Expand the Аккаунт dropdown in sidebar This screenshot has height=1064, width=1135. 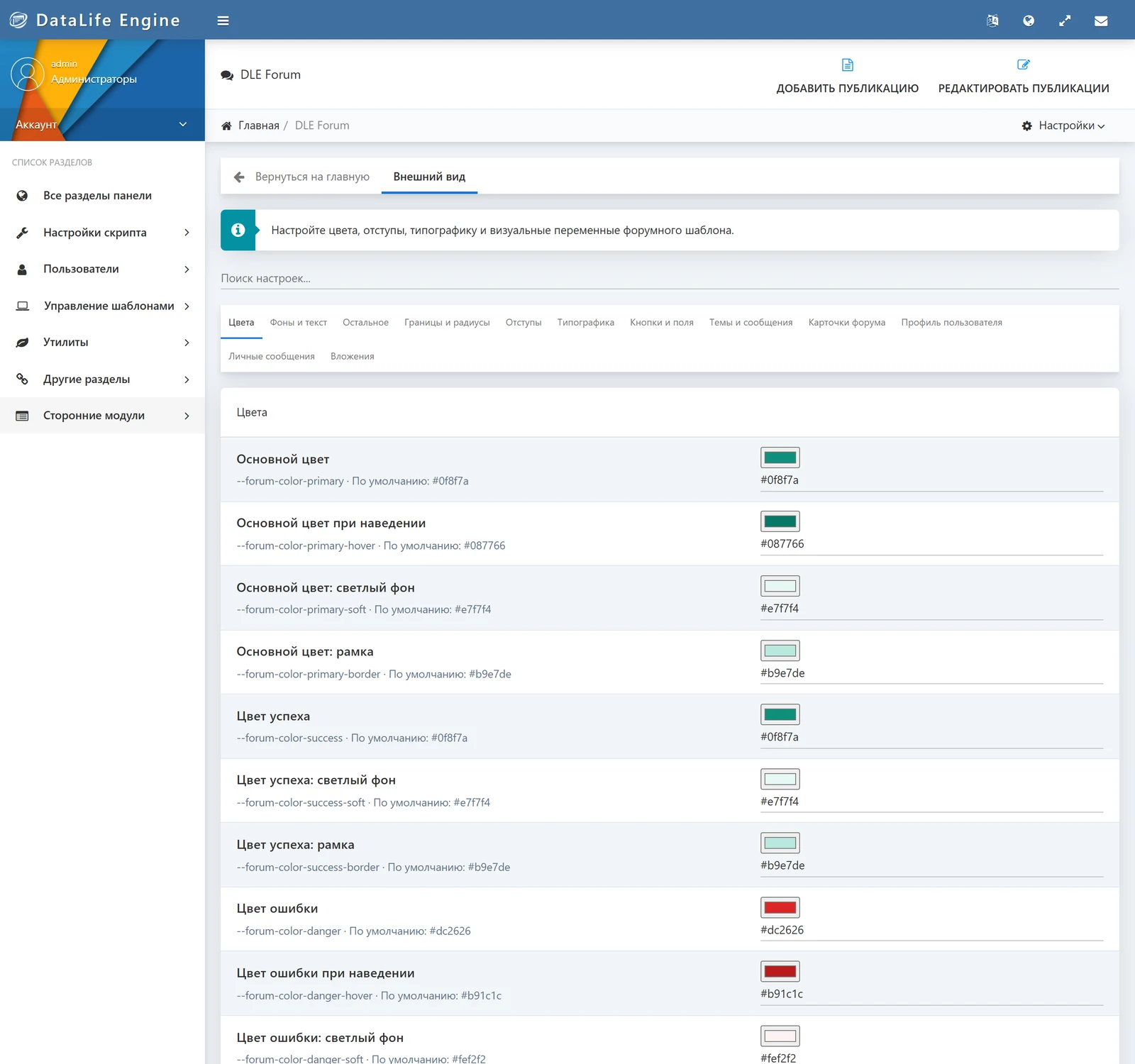coord(102,124)
